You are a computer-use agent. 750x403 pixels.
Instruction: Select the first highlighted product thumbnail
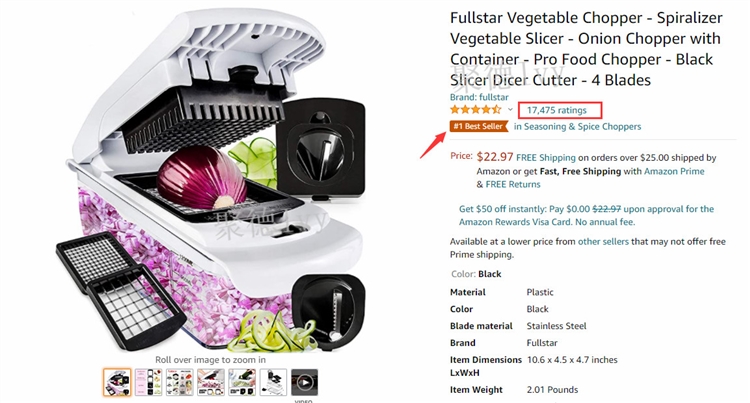pyautogui.click(x=117, y=382)
